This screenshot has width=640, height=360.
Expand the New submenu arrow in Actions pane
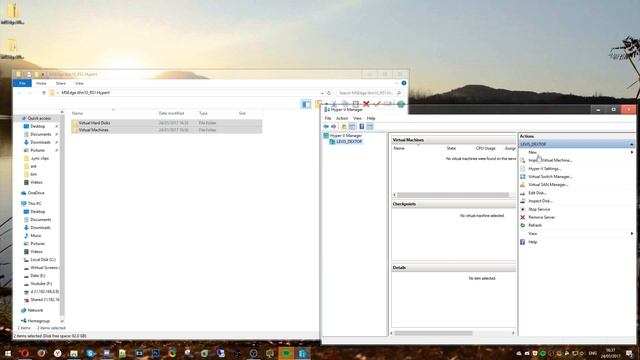point(632,152)
